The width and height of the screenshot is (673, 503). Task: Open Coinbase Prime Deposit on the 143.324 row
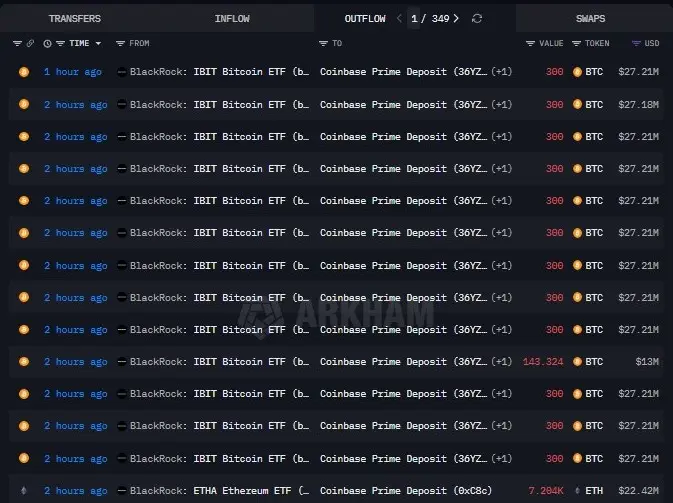[x=403, y=361]
